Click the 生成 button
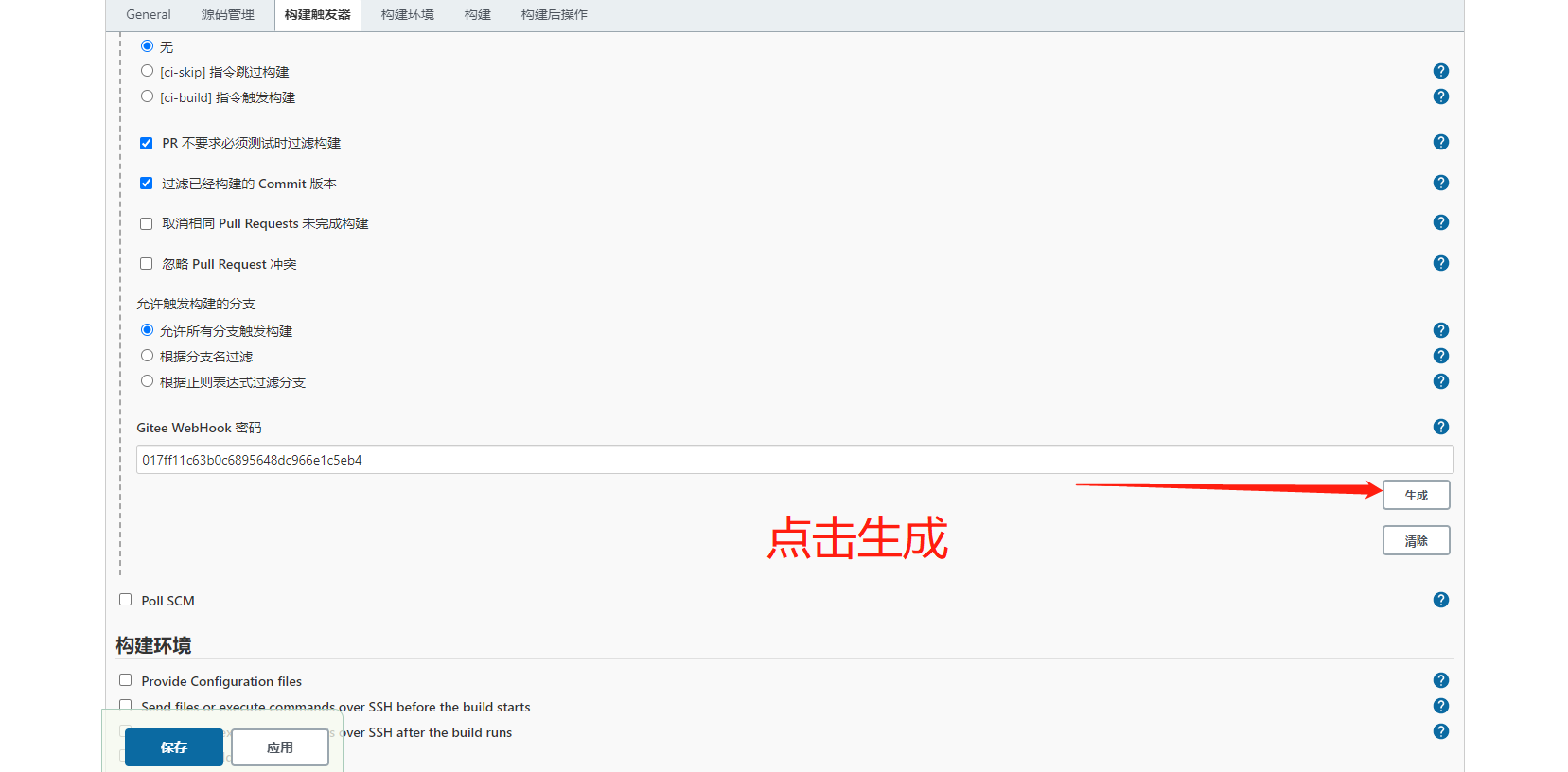Screen dimensions: 1568x772 pos(1416,495)
